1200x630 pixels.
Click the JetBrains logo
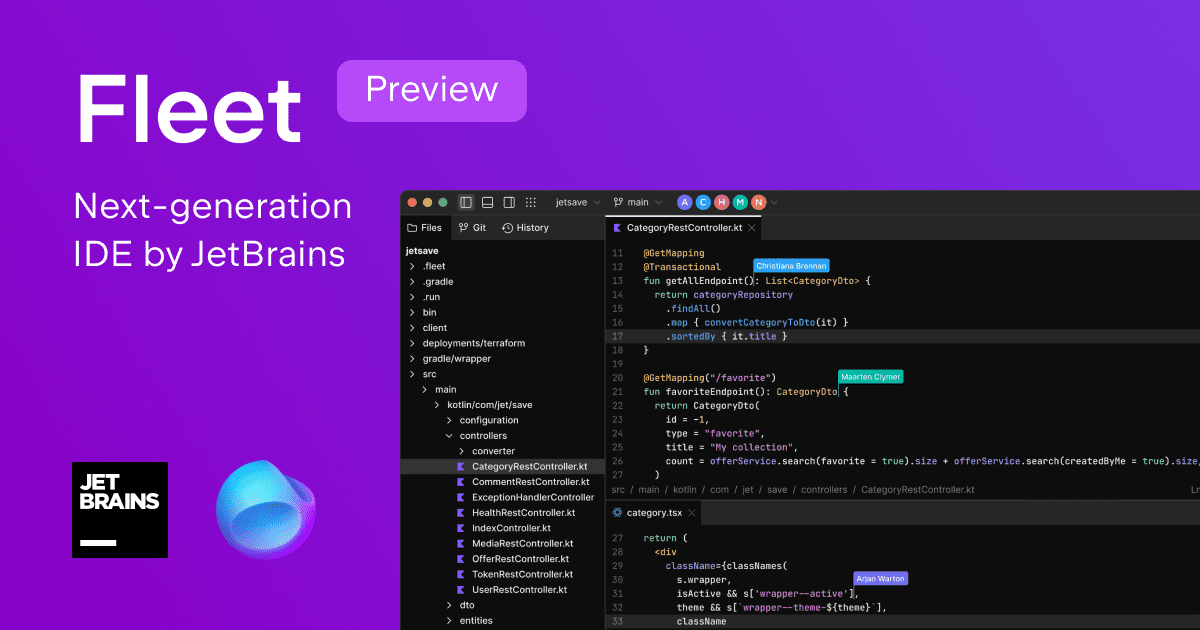pyautogui.click(x=119, y=509)
